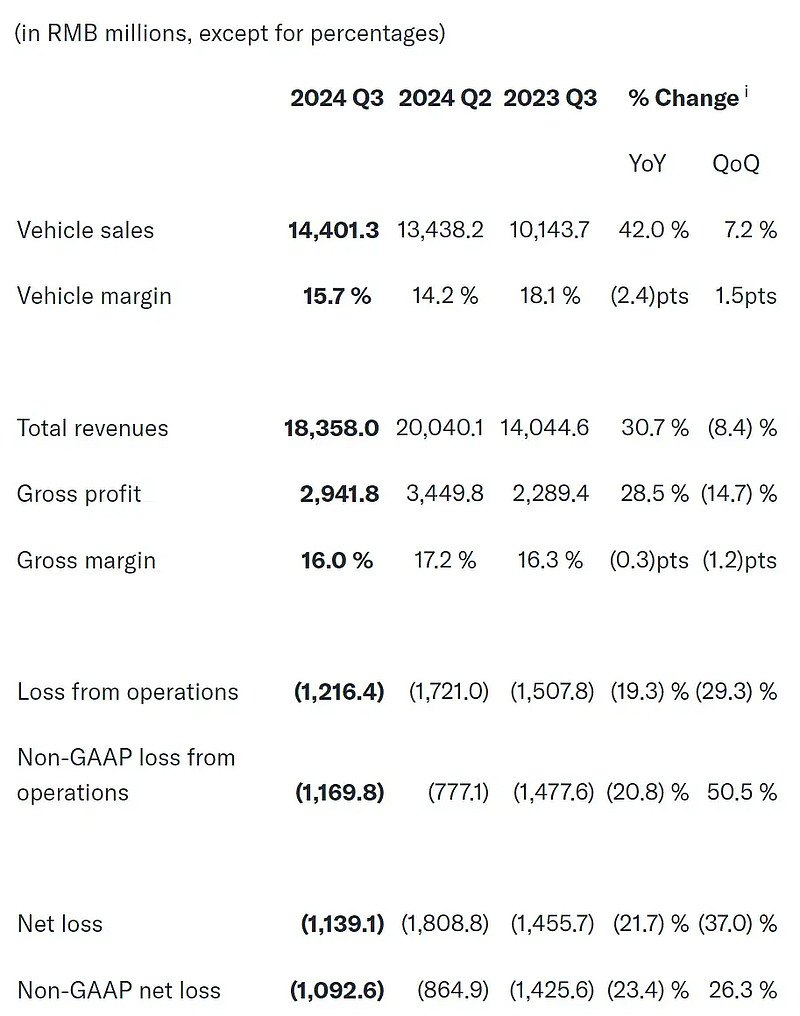
Task: Click the Non-GAAP loss from operations label
Action: [x=126, y=775]
